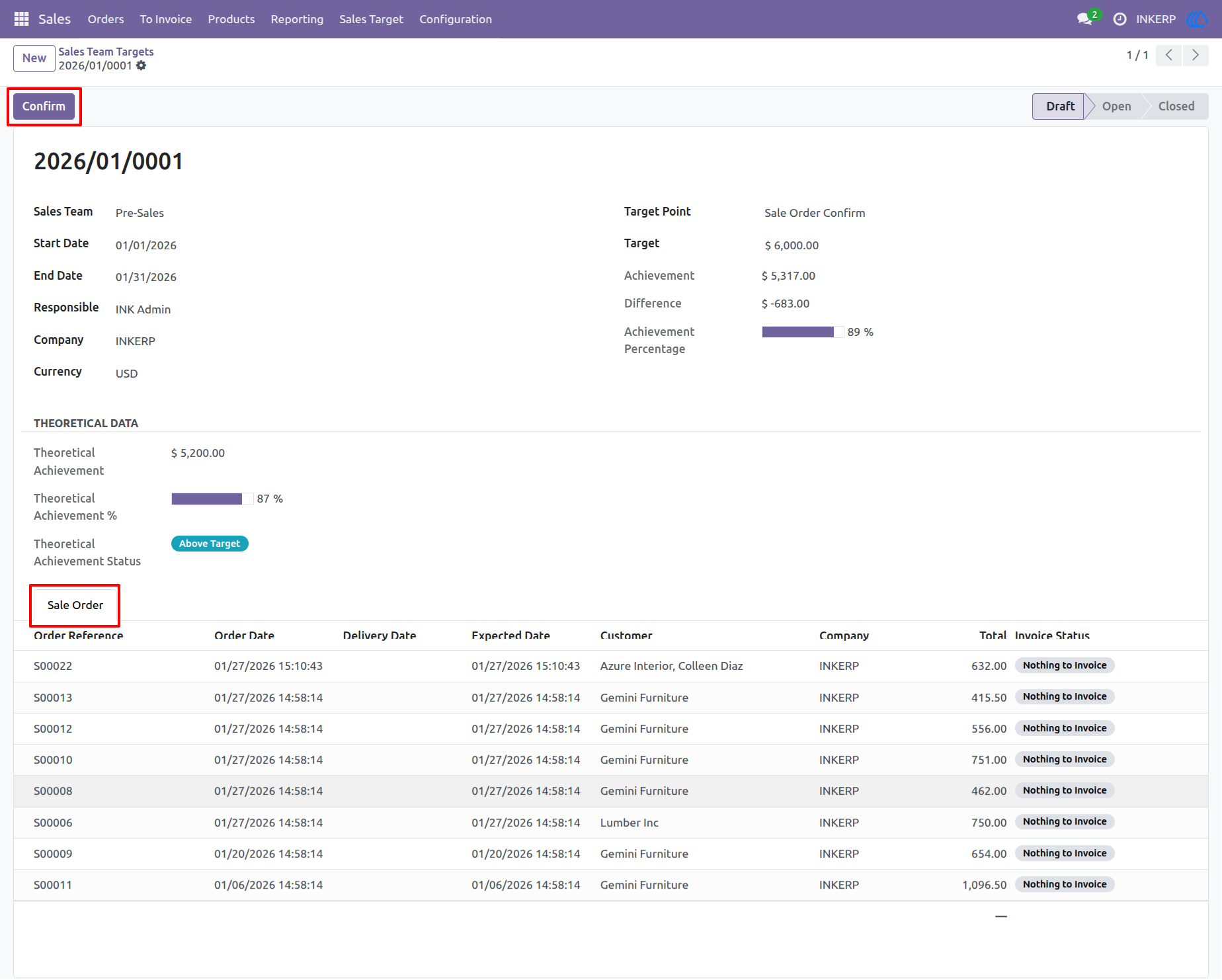Click the Responsible field INK Admin
This screenshot has height=980, width=1222.
pyautogui.click(x=143, y=309)
